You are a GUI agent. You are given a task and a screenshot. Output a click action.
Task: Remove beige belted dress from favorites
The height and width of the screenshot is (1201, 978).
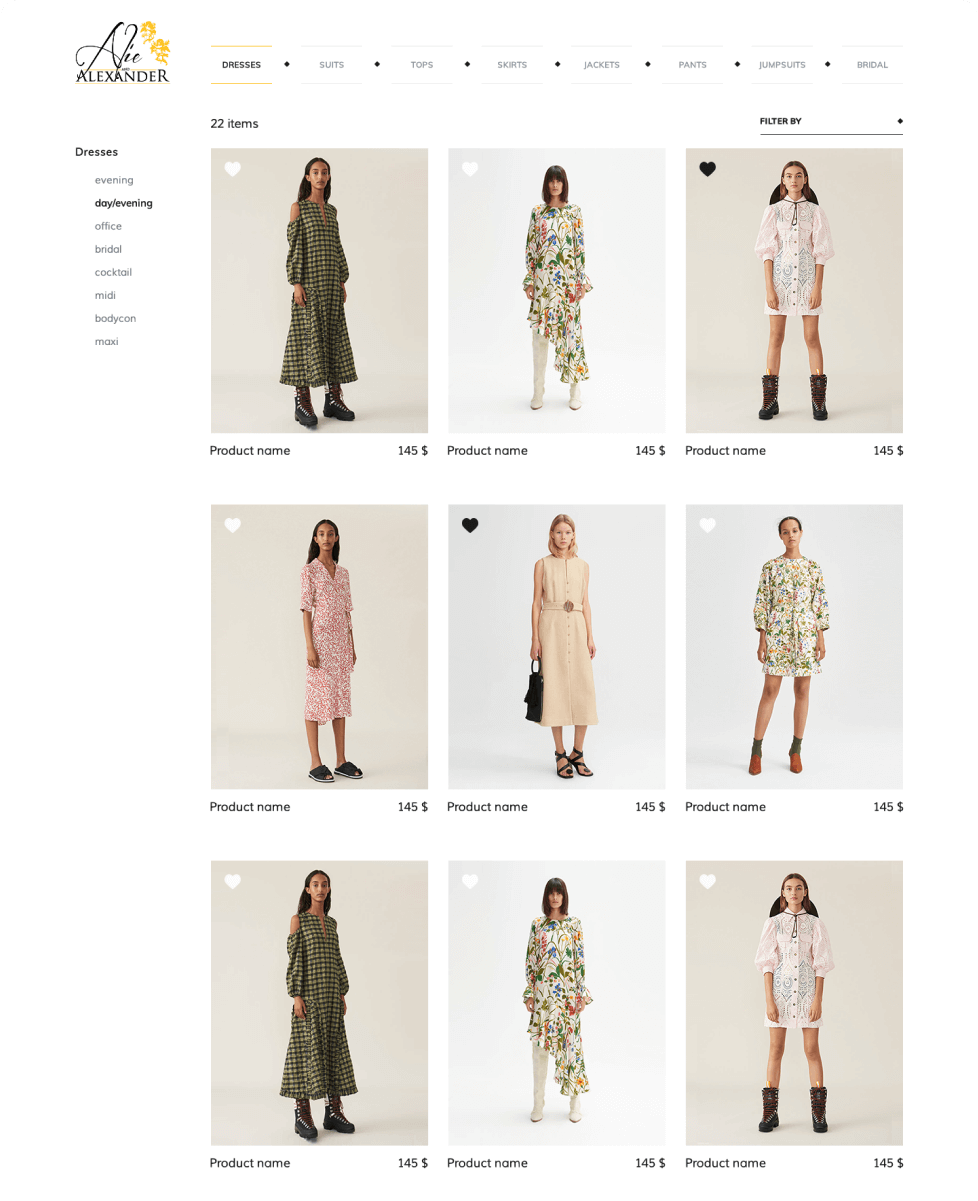tap(470, 526)
